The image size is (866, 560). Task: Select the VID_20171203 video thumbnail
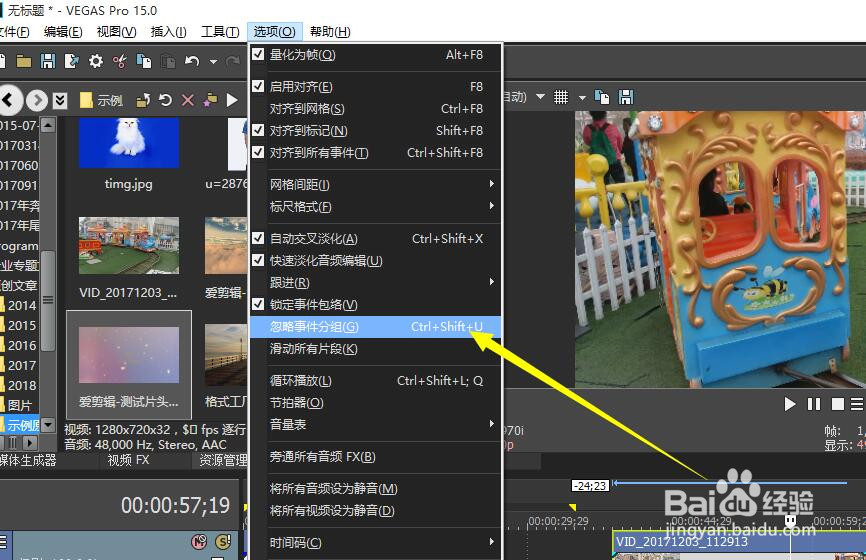(x=129, y=246)
